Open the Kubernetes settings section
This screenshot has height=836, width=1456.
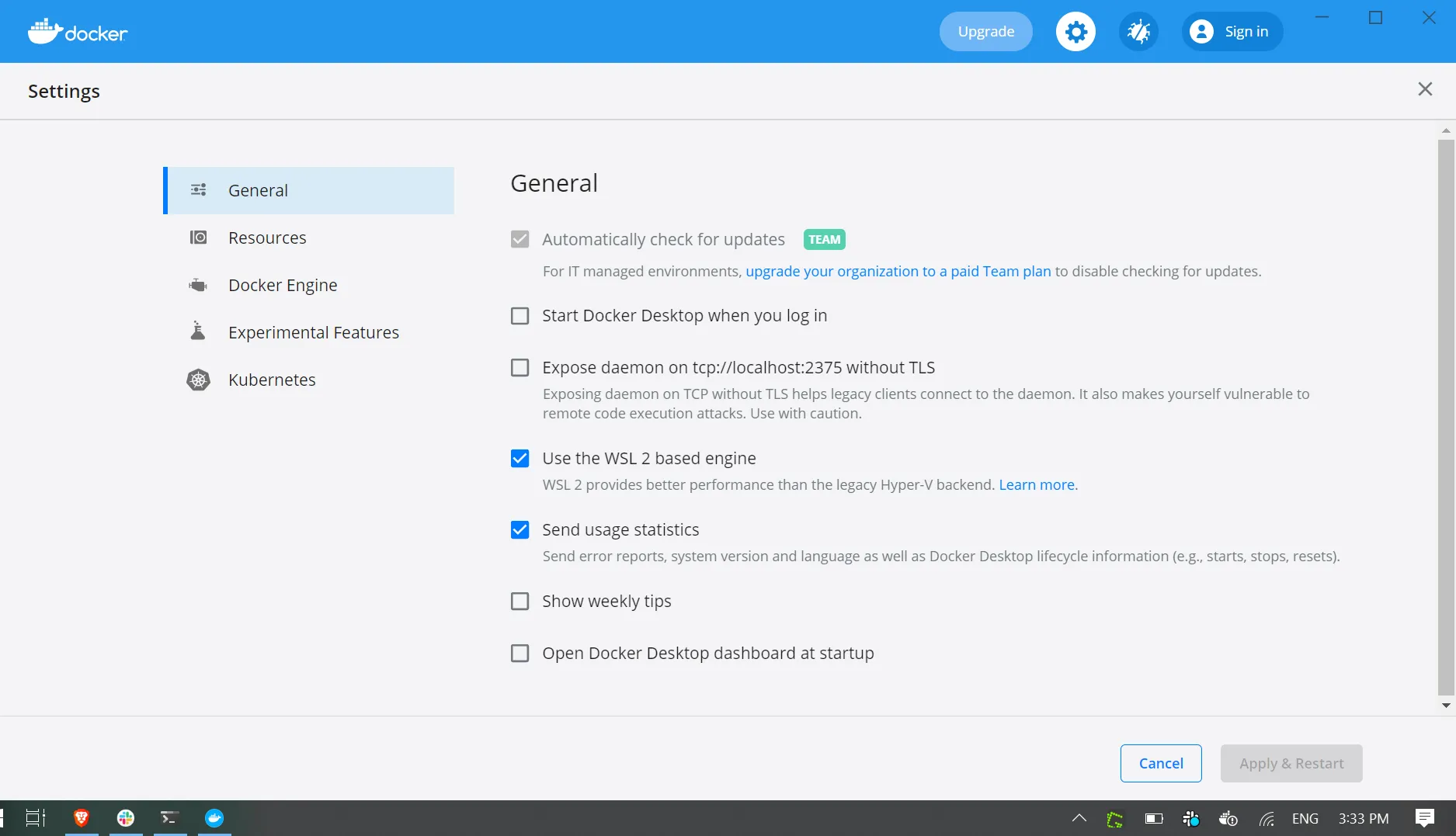coord(309,380)
